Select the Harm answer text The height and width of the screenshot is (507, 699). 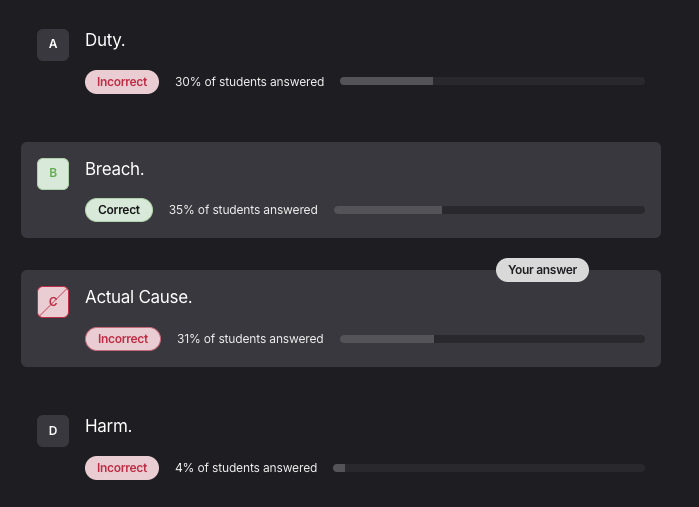[x=109, y=426]
